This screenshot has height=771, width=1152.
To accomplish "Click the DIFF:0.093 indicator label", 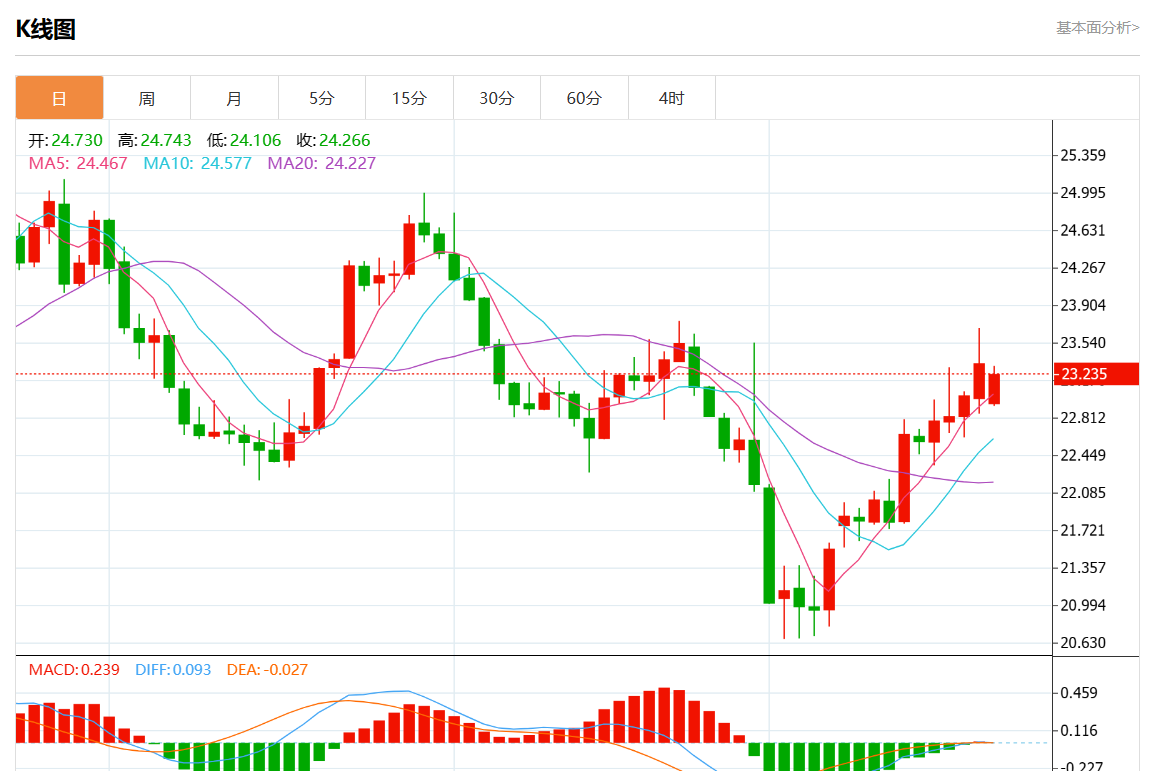I will 173,670.
